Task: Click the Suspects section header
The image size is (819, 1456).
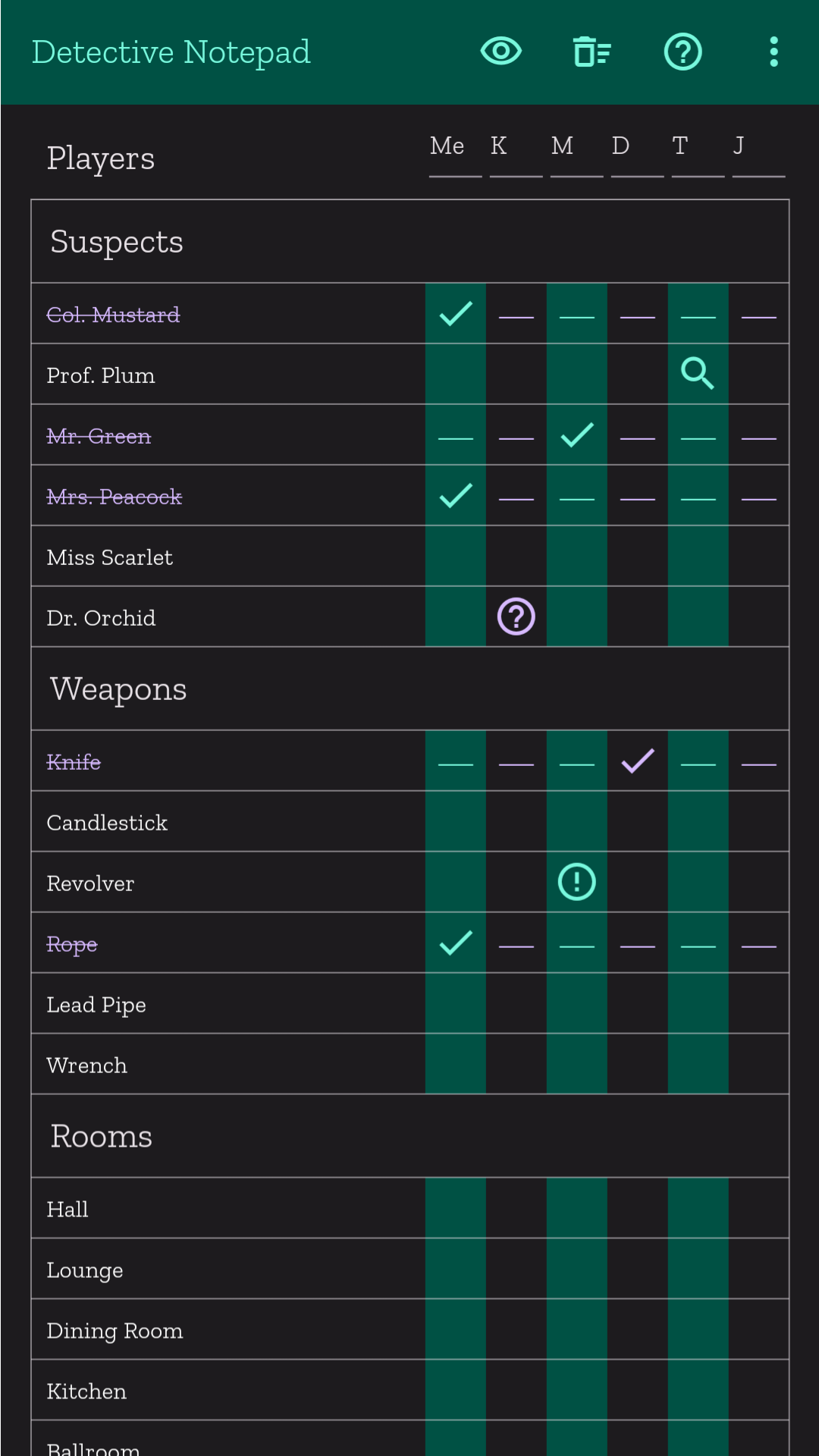Action: click(x=117, y=242)
